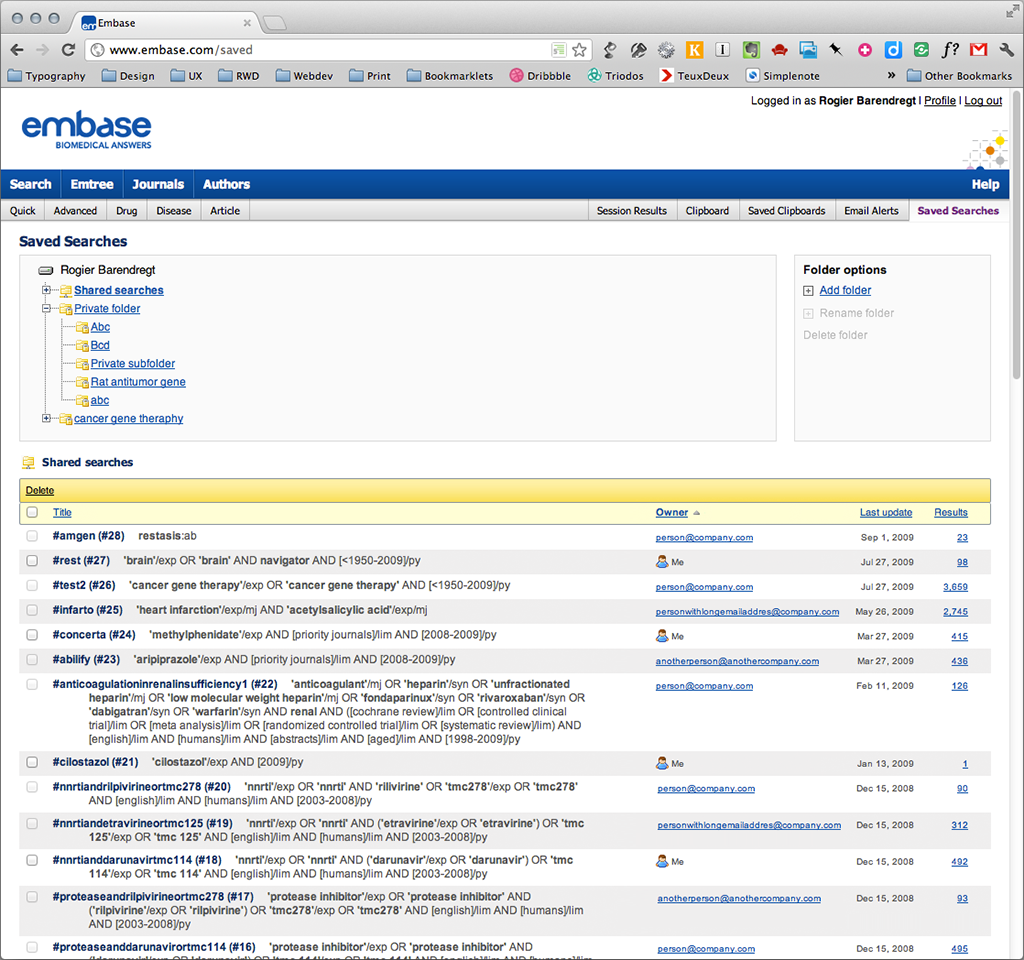
Task: Tick the #abilify (#23) checkbox
Action: click(x=32, y=660)
